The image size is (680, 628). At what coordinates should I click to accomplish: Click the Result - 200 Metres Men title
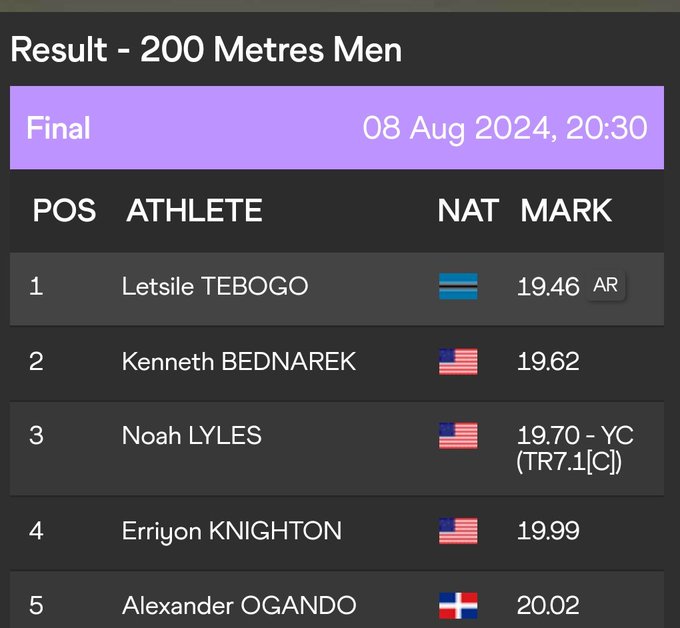coord(206,49)
